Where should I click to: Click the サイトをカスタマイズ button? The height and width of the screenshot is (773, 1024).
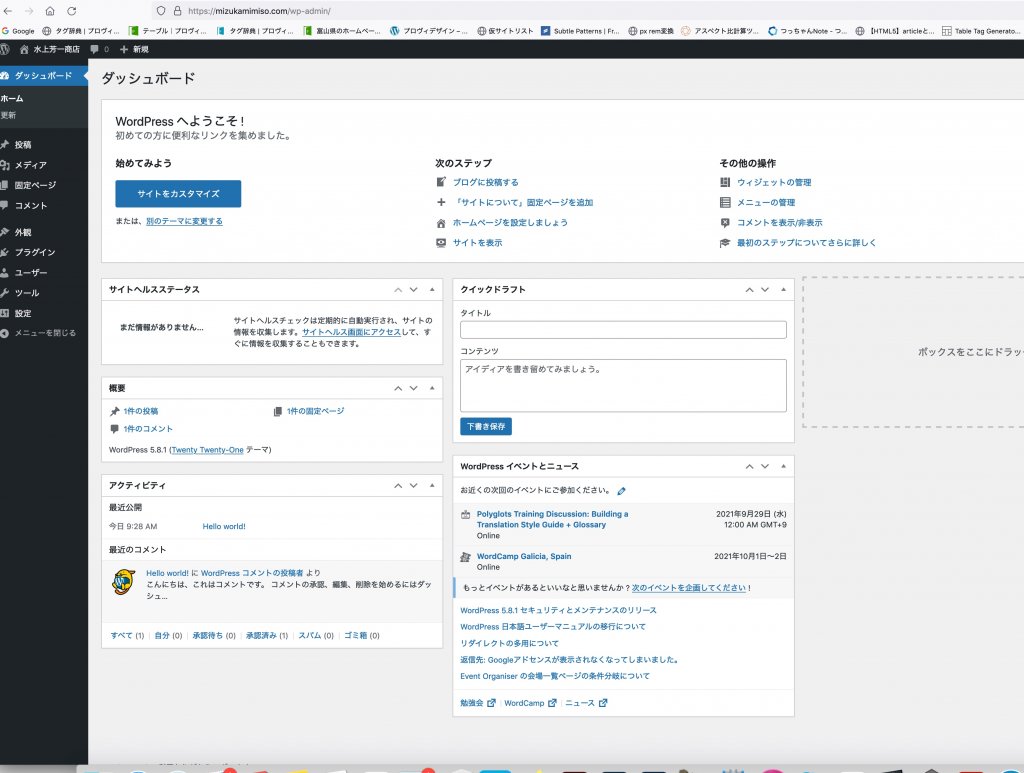(178, 193)
